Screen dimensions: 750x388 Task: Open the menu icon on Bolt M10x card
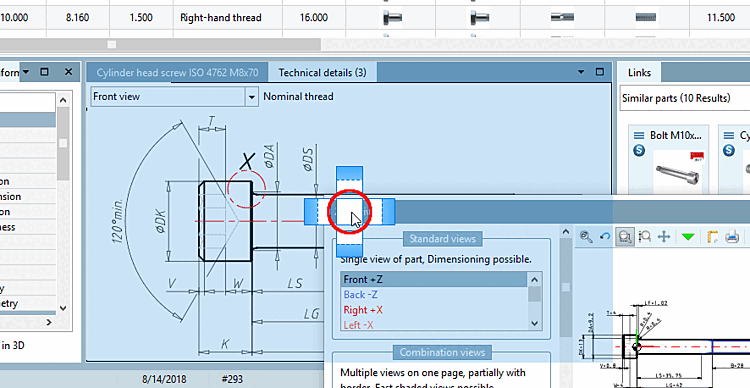639,135
